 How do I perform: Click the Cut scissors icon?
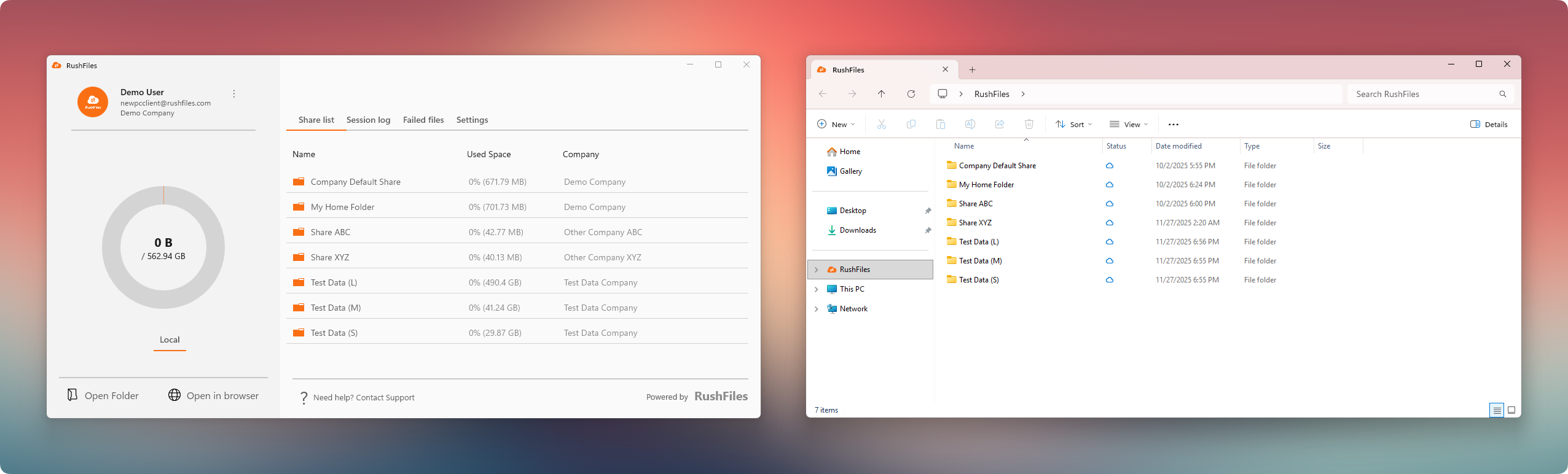pos(882,124)
